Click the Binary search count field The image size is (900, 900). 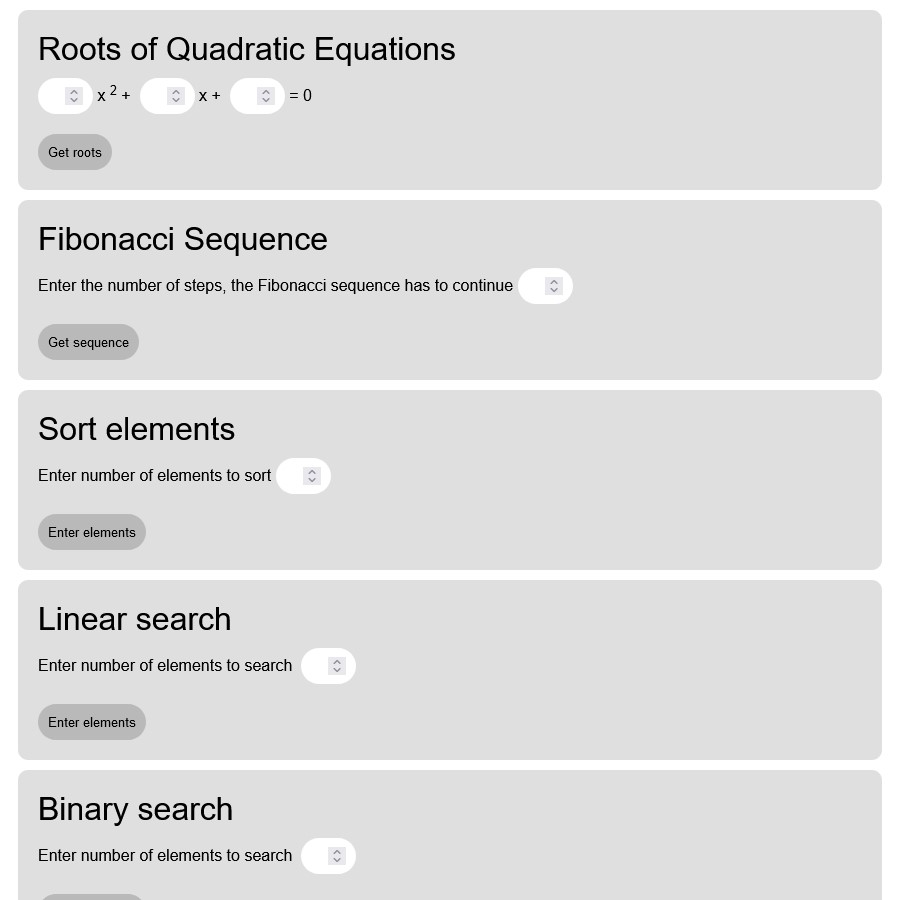(317, 856)
